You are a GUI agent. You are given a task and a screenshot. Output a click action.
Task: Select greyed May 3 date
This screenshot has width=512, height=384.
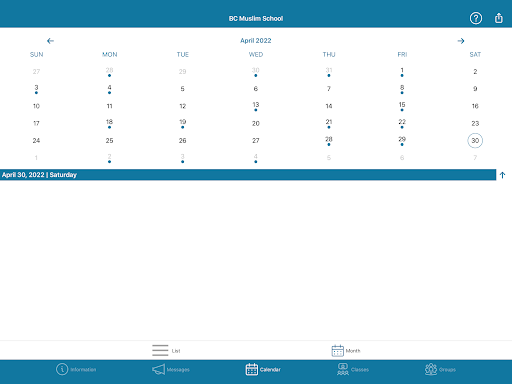tap(182, 158)
